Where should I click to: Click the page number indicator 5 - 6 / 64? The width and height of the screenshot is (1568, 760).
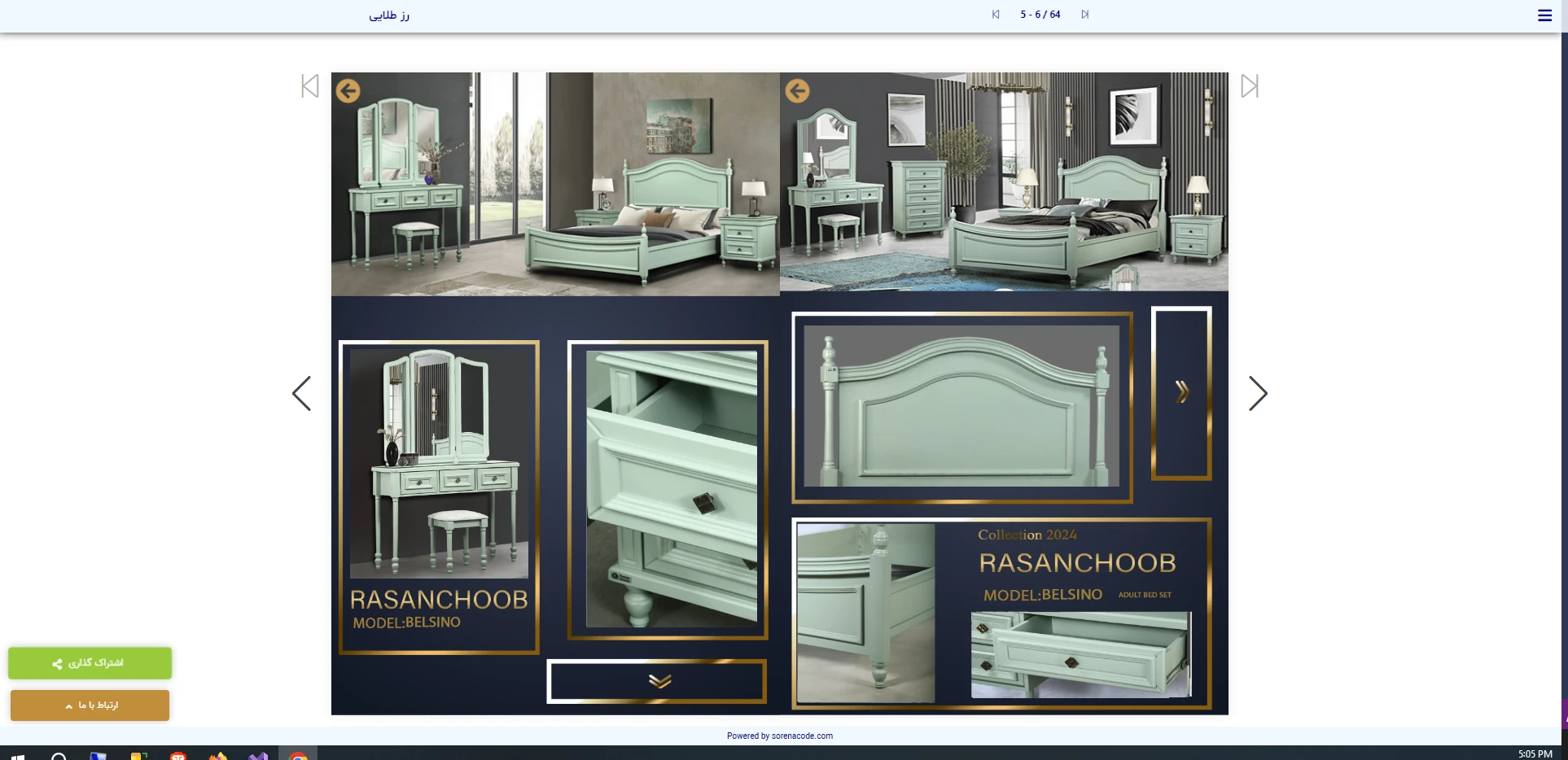pyautogui.click(x=1040, y=15)
